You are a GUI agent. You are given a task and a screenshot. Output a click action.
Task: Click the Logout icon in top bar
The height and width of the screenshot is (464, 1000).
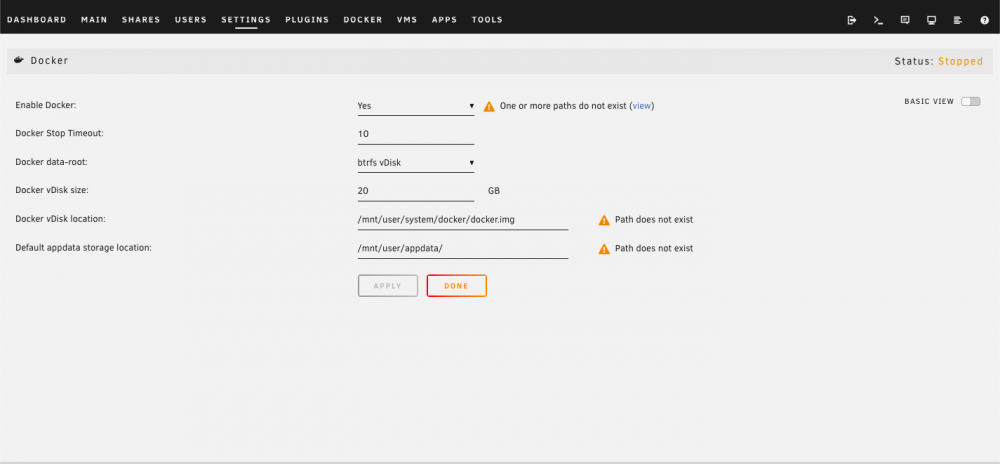[851, 20]
